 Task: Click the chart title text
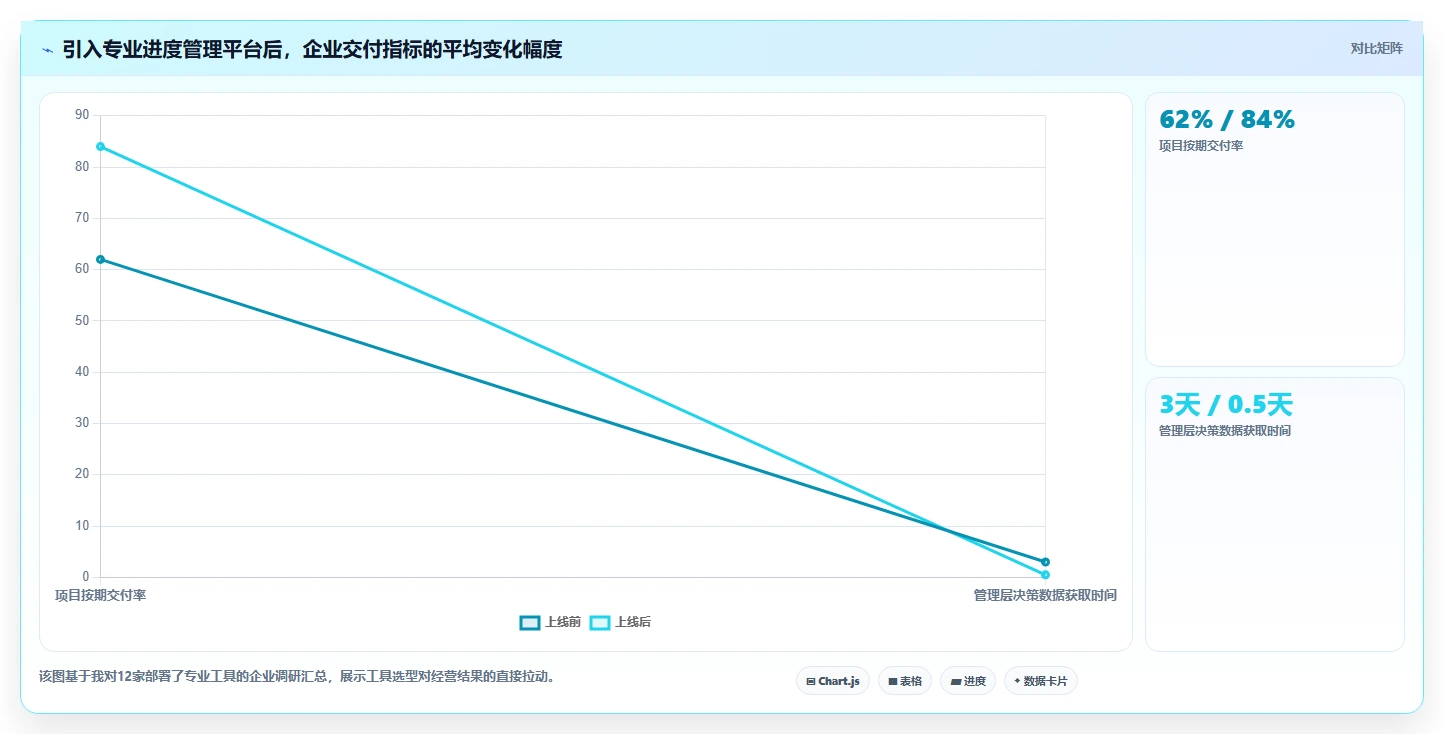pos(312,49)
